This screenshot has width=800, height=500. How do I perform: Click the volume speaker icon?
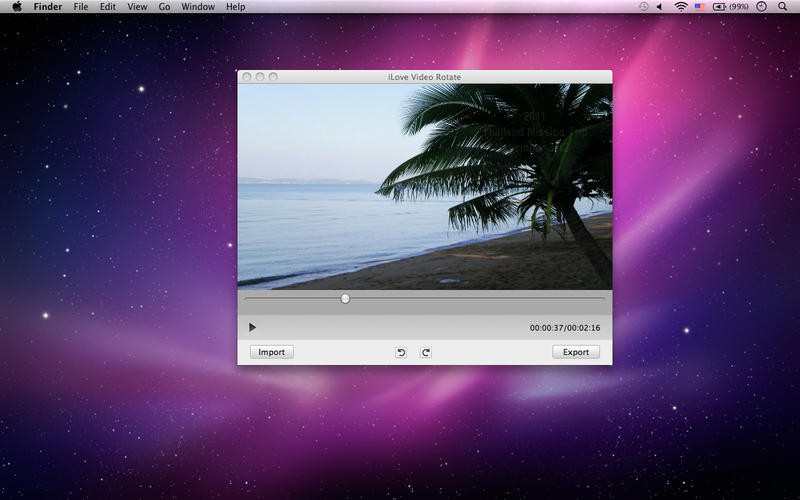pyautogui.click(x=659, y=7)
